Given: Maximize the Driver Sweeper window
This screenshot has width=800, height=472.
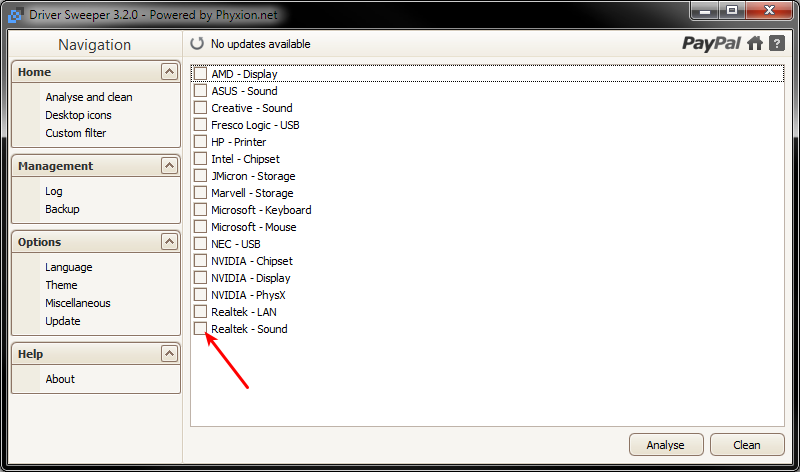Looking at the screenshot, I should point(732,10).
